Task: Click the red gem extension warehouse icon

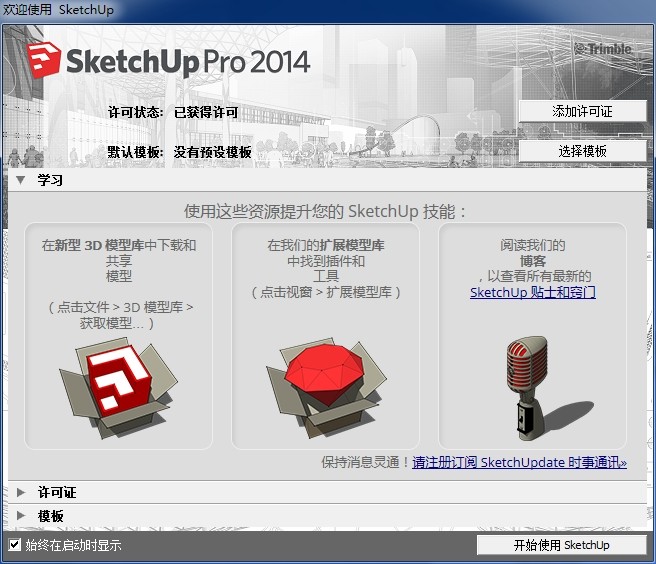Action: pos(326,387)
